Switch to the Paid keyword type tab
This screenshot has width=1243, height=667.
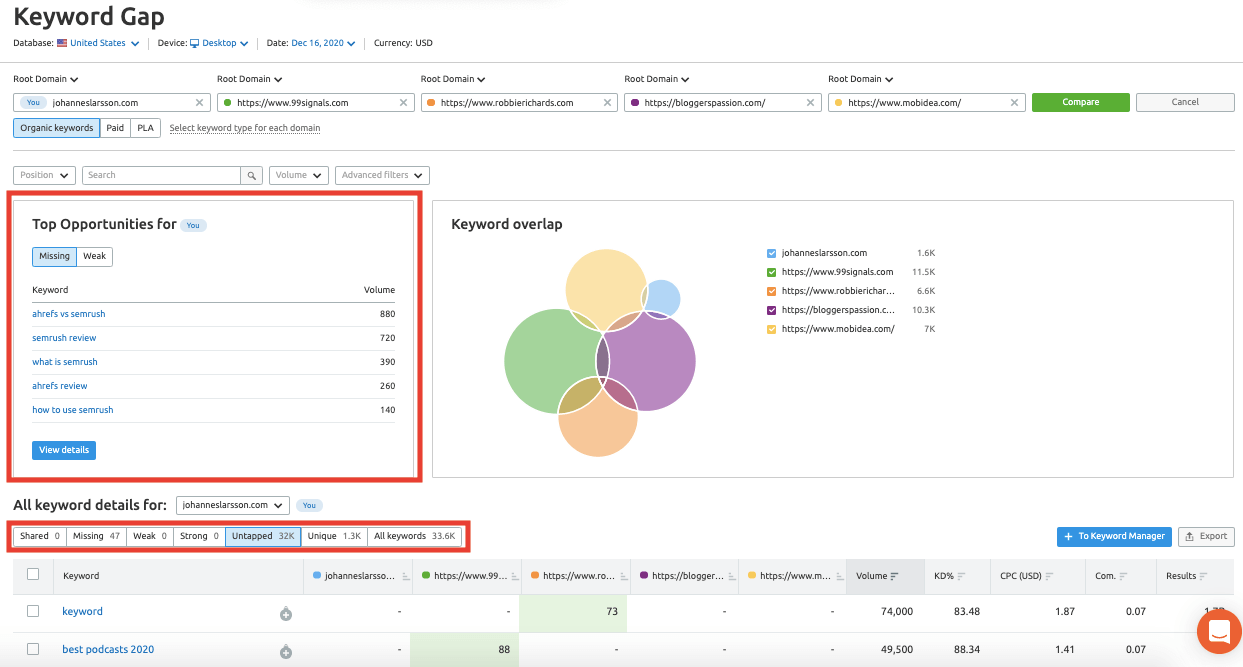(116, 128)
